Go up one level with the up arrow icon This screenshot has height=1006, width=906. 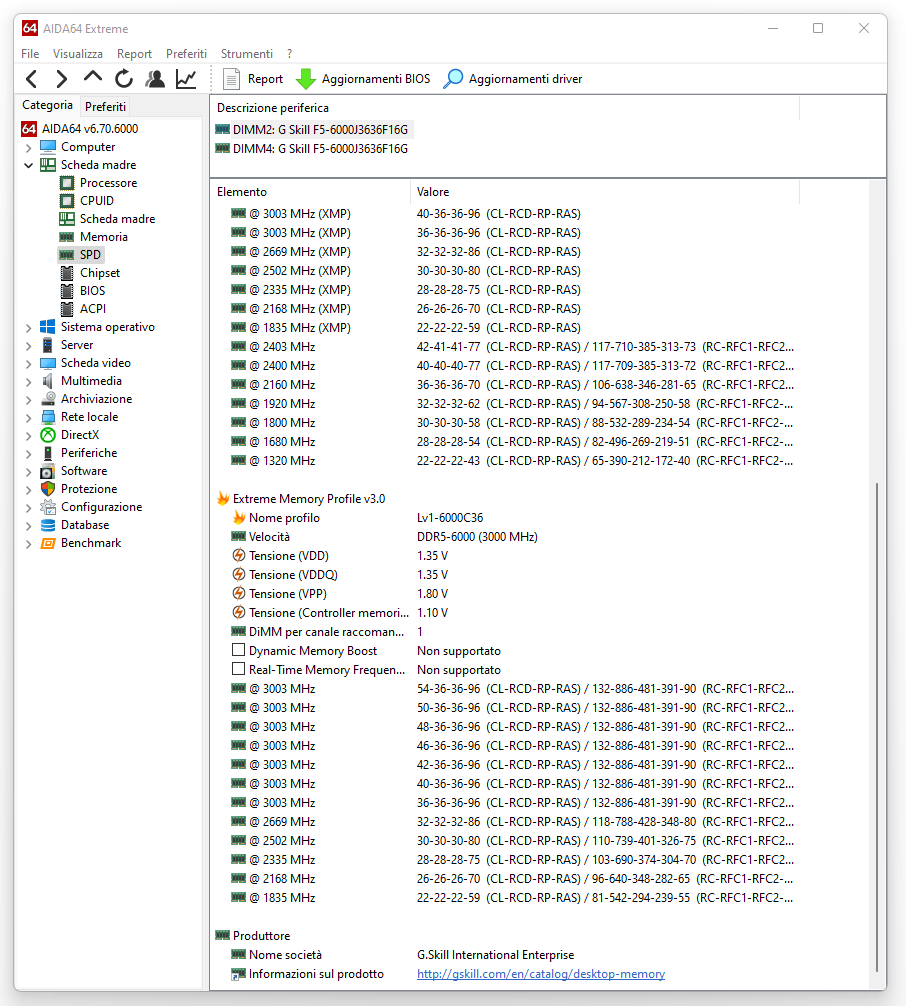93,78
